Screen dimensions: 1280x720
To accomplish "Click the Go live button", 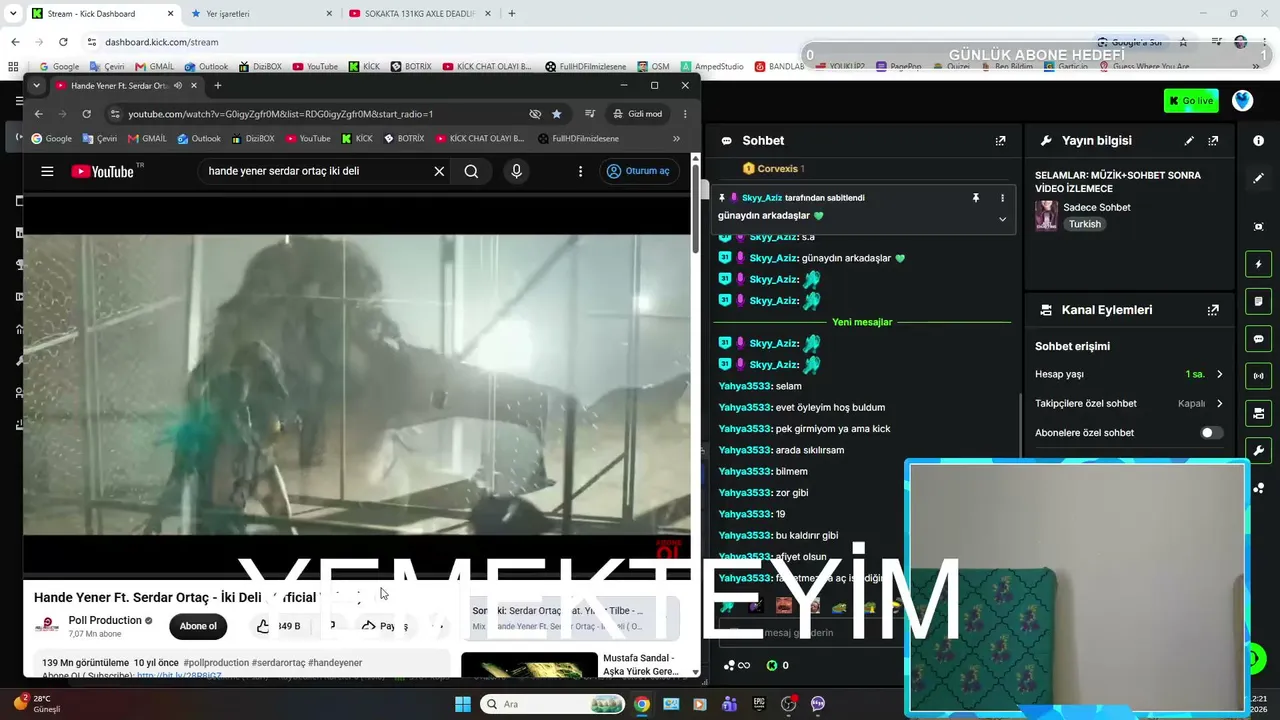I will coord(1191,101).
